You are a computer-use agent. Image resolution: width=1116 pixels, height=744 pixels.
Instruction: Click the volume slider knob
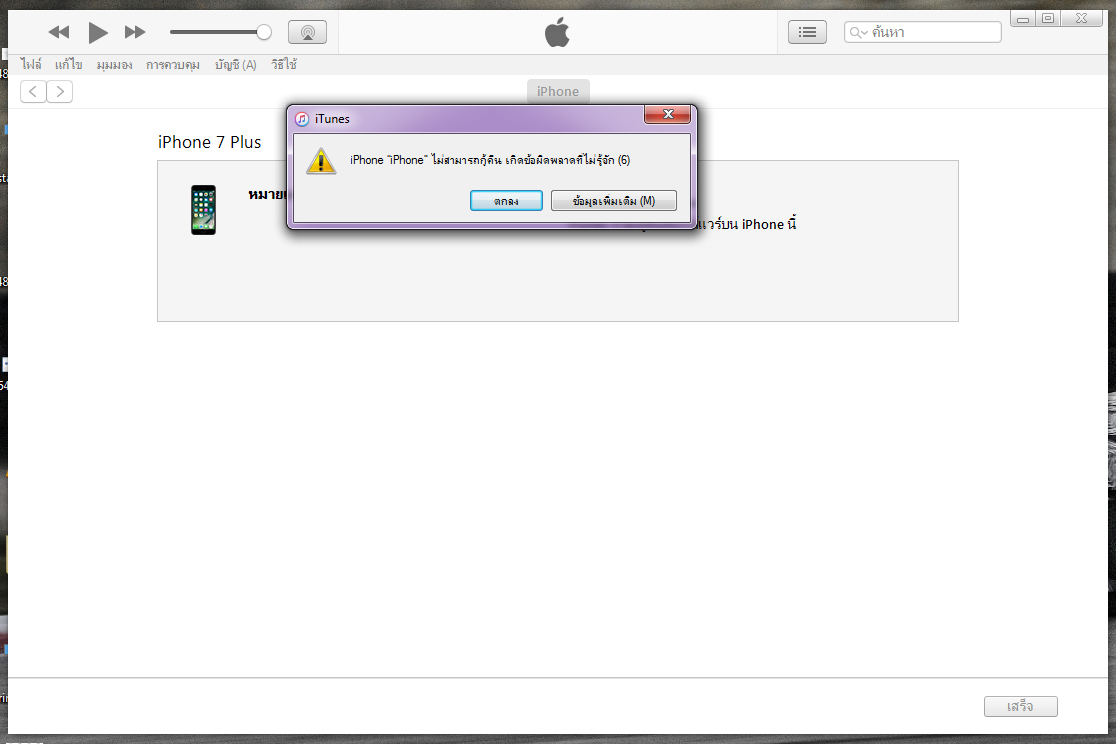tap(263, 32)
